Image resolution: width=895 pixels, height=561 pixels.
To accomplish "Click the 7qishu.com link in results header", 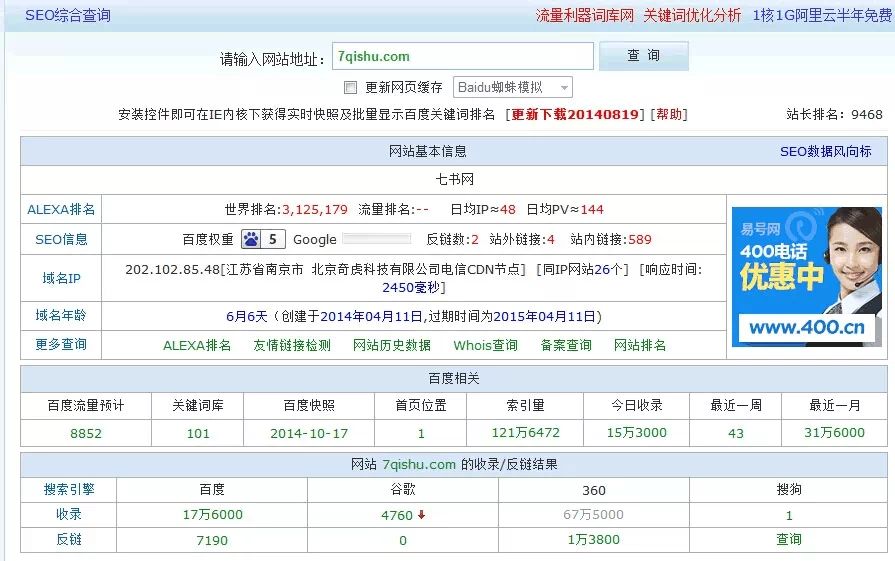I will click(419, 465).
